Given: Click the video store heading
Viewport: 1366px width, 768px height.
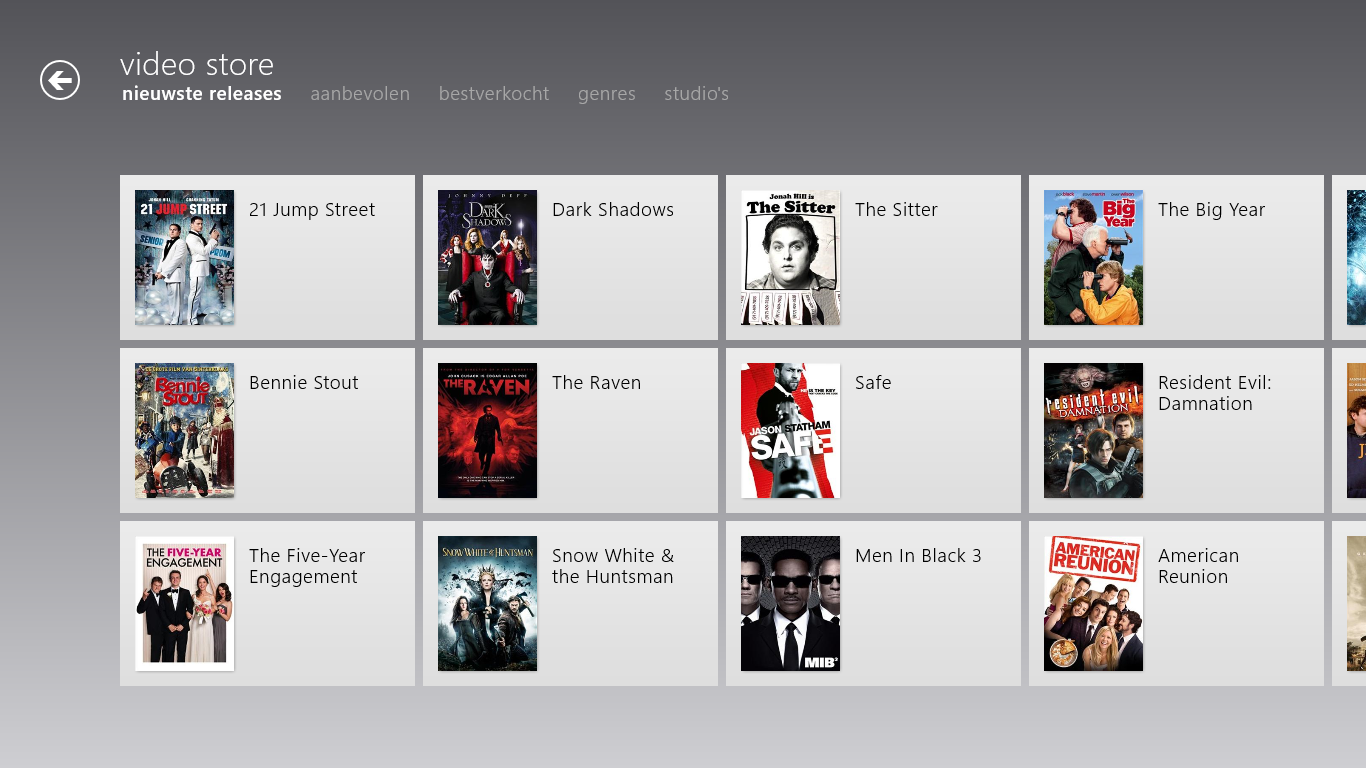Looking at the screenshot, I should pyautogui.click(x=197, y=65).
